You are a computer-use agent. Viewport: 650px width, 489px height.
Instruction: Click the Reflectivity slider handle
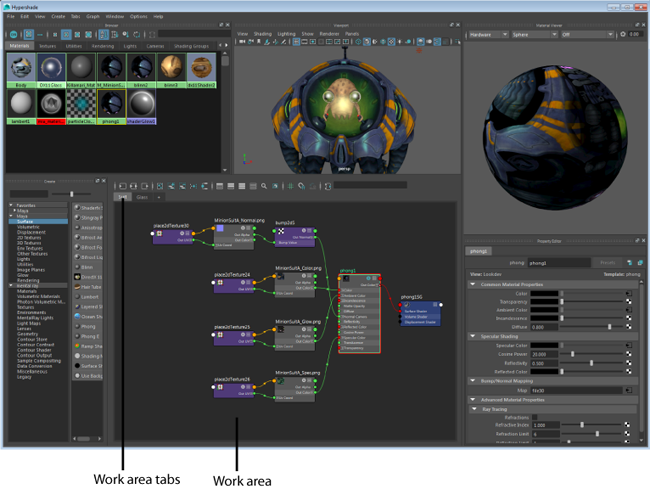[592, 363]
